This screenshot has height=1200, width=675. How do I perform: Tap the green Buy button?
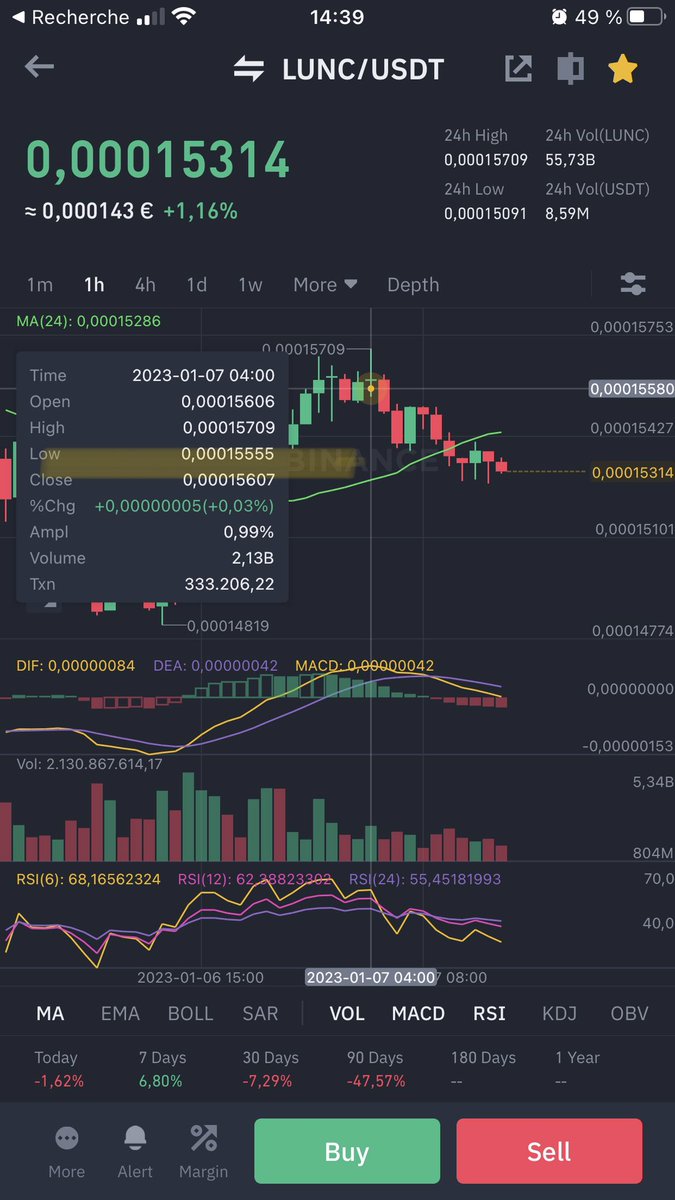point(347,1152)
